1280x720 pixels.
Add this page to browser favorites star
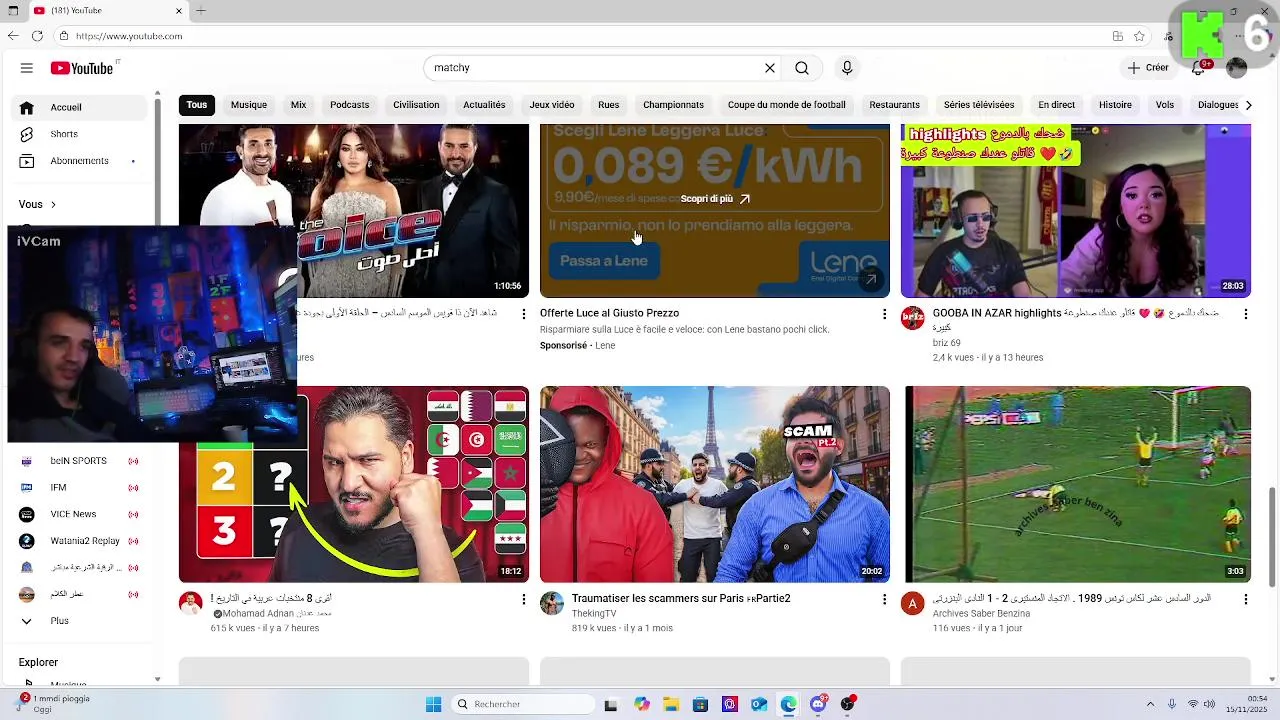coord(1139,36)
